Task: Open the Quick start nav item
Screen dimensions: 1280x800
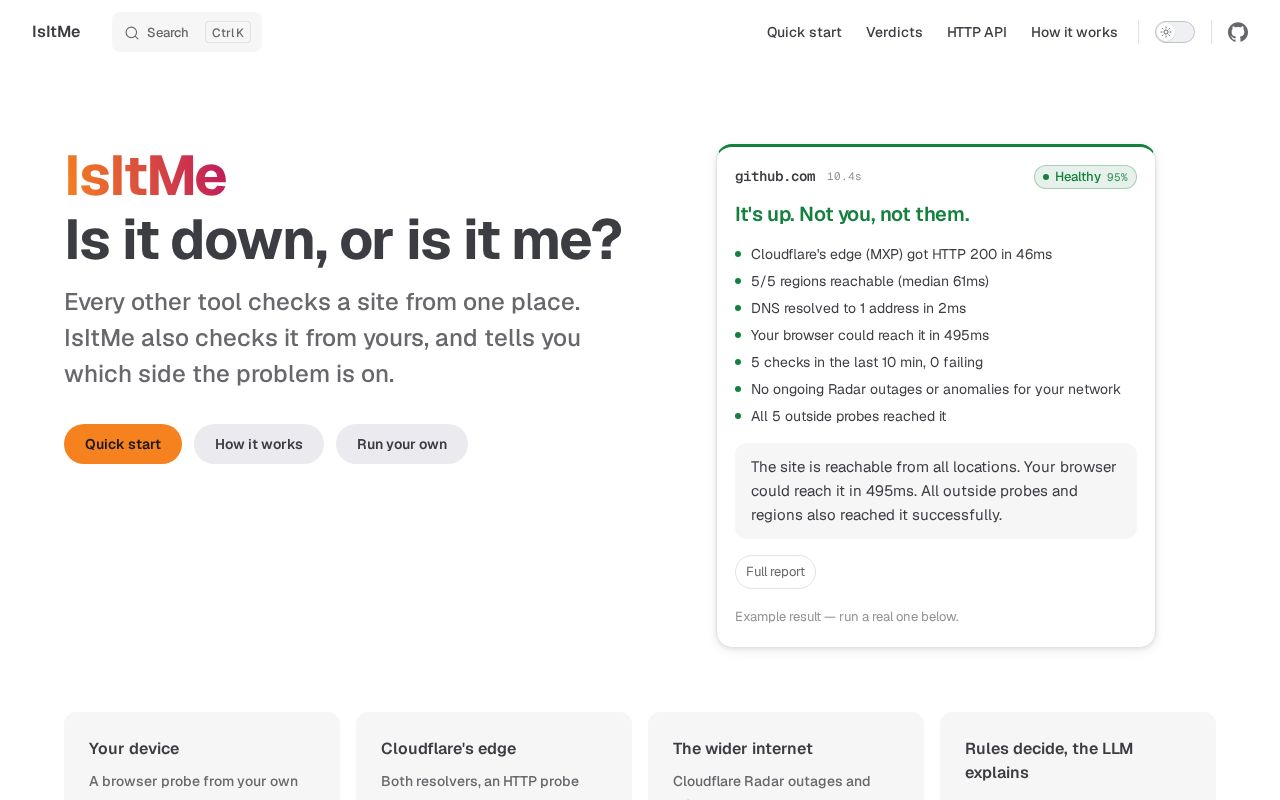Action: (804, 32)
